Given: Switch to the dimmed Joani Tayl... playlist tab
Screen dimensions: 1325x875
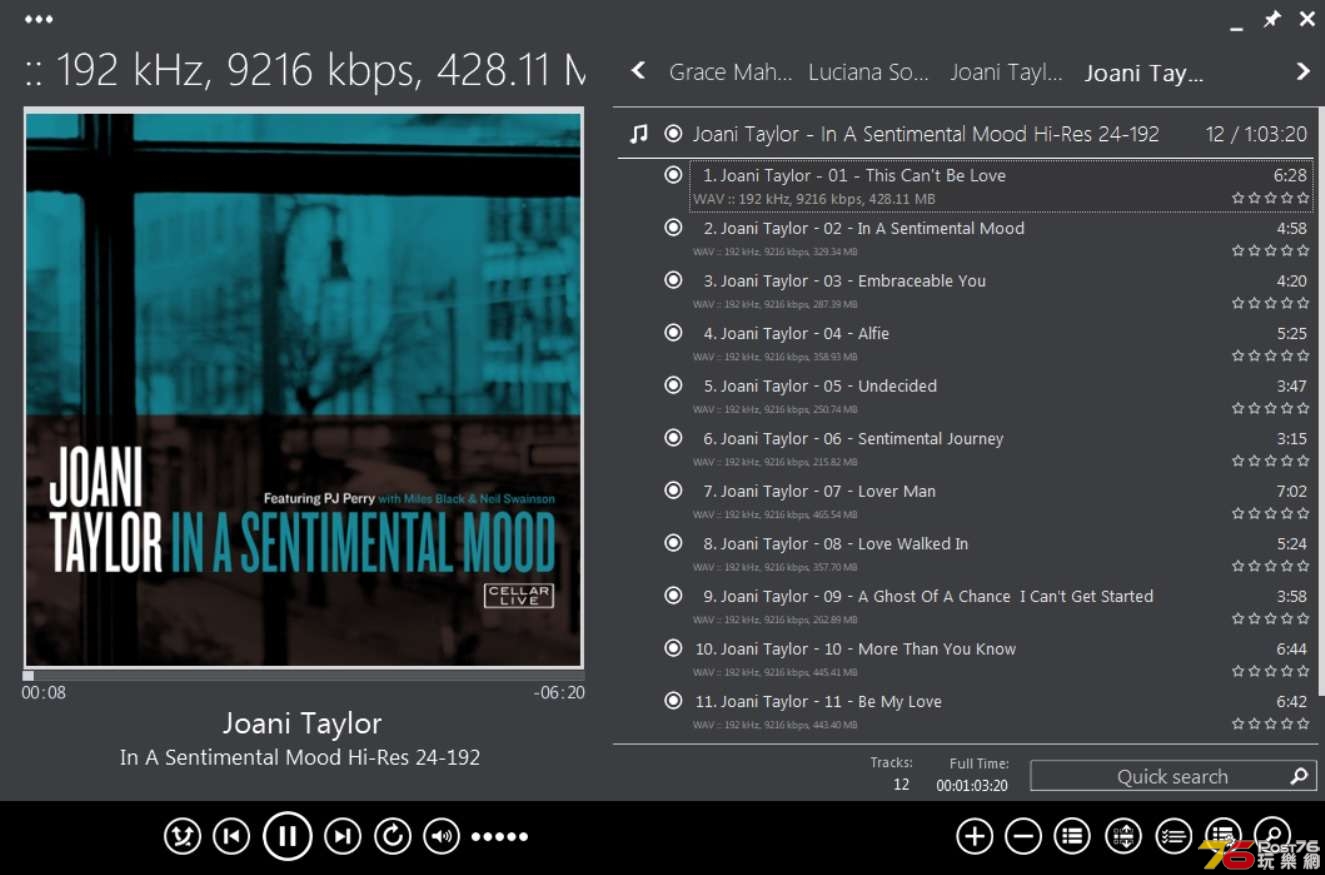Looking at the screenshot, I should [x=1006, y=73].
